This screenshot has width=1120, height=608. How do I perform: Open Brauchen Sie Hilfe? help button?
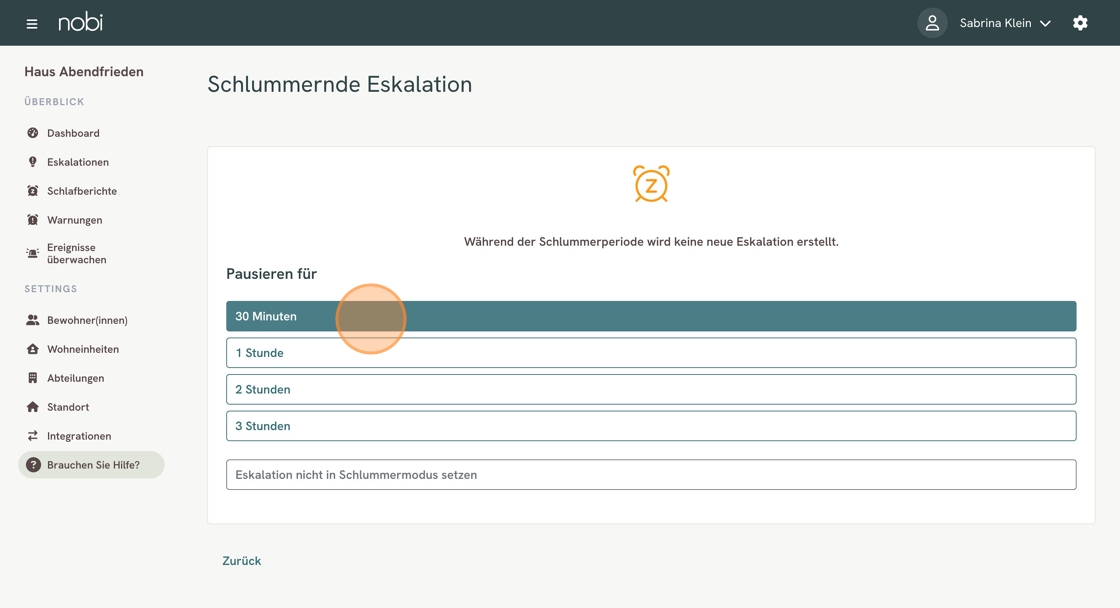91,465
